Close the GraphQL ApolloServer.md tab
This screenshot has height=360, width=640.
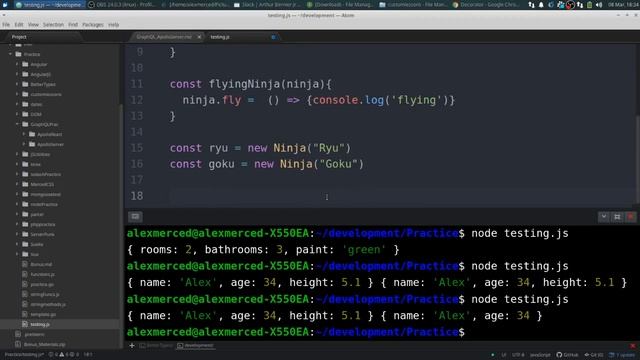[x=199, y=37]
